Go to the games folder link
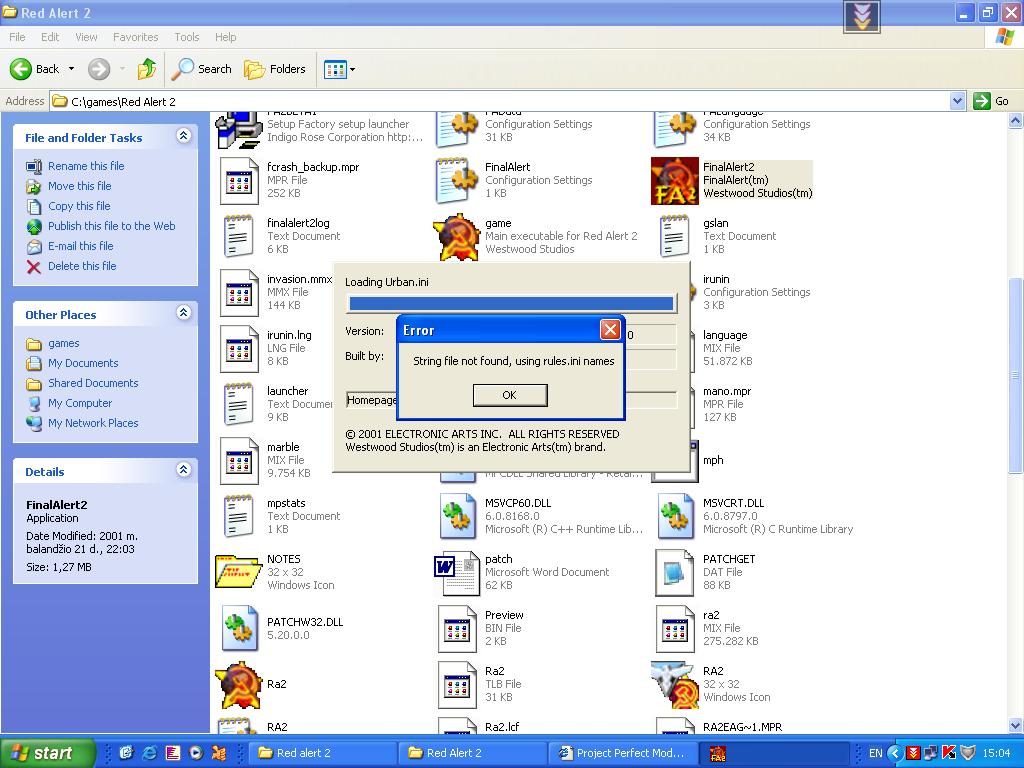The image size is (1024, 768). coord(63,344)
